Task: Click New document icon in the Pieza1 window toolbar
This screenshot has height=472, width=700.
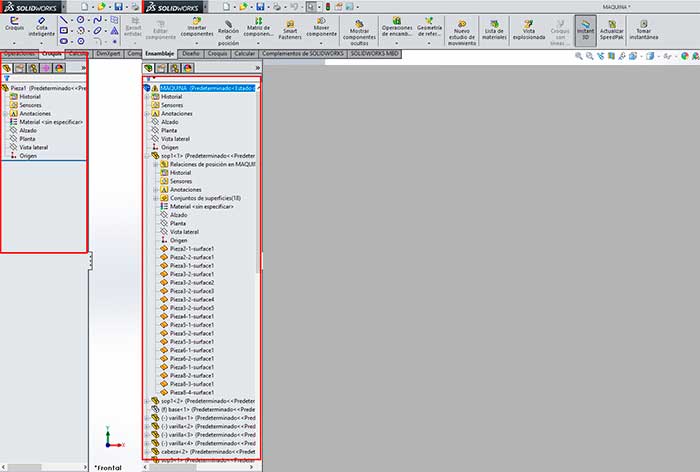Action: (84, 7)
